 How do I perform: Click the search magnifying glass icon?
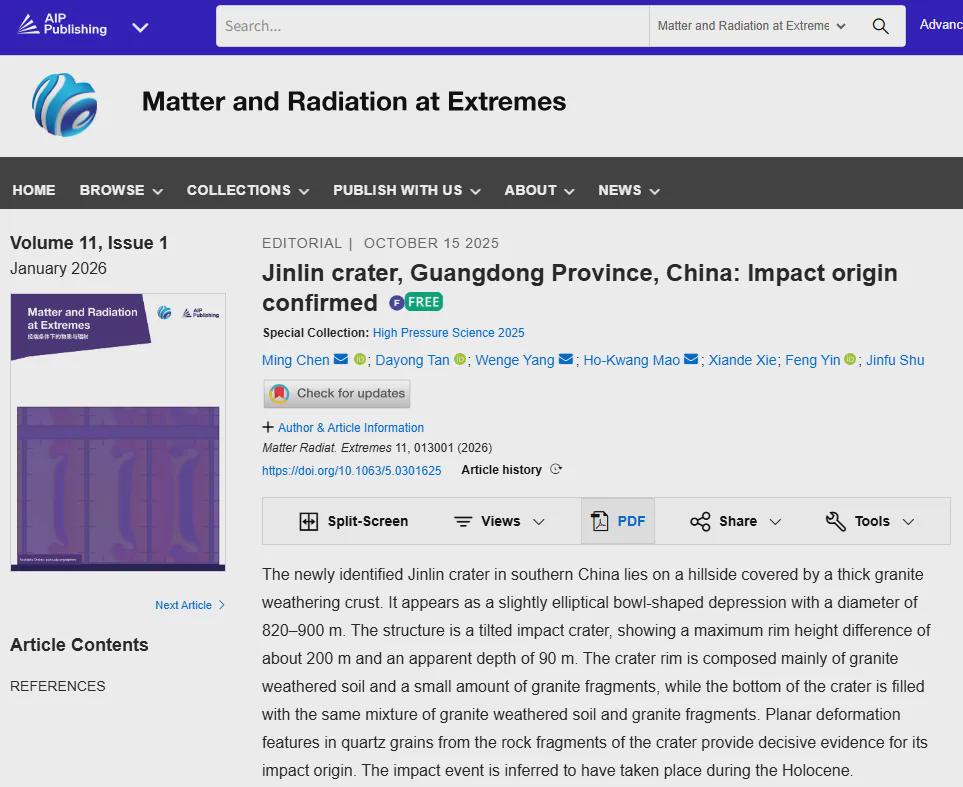(880, 26)
